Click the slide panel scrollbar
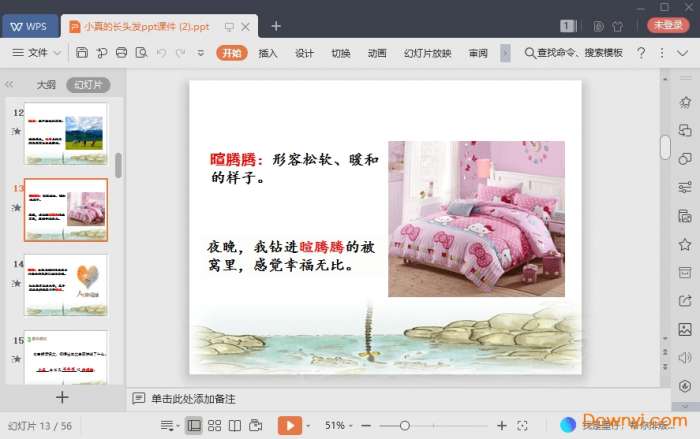Screen dimensions: 700x439 (x=118, y=166)
